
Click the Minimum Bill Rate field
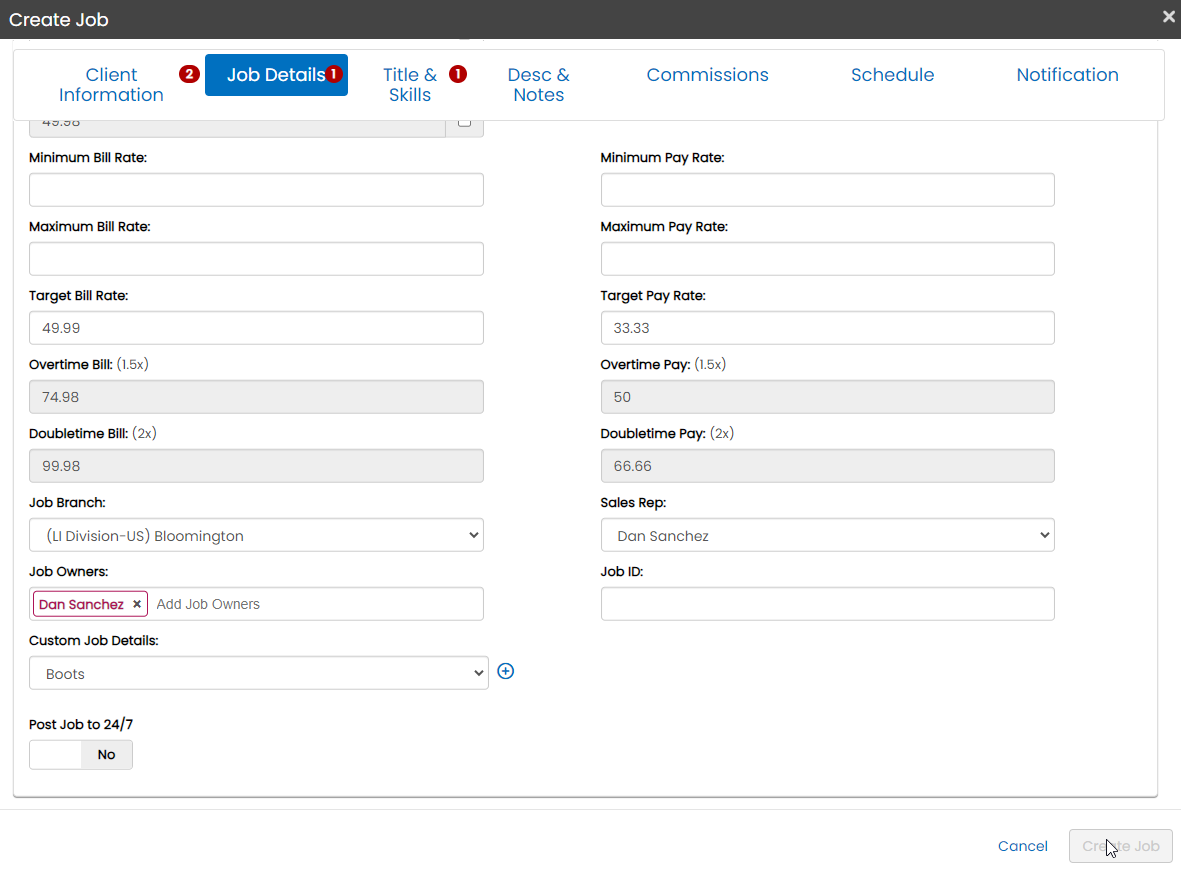click(256, 190)
